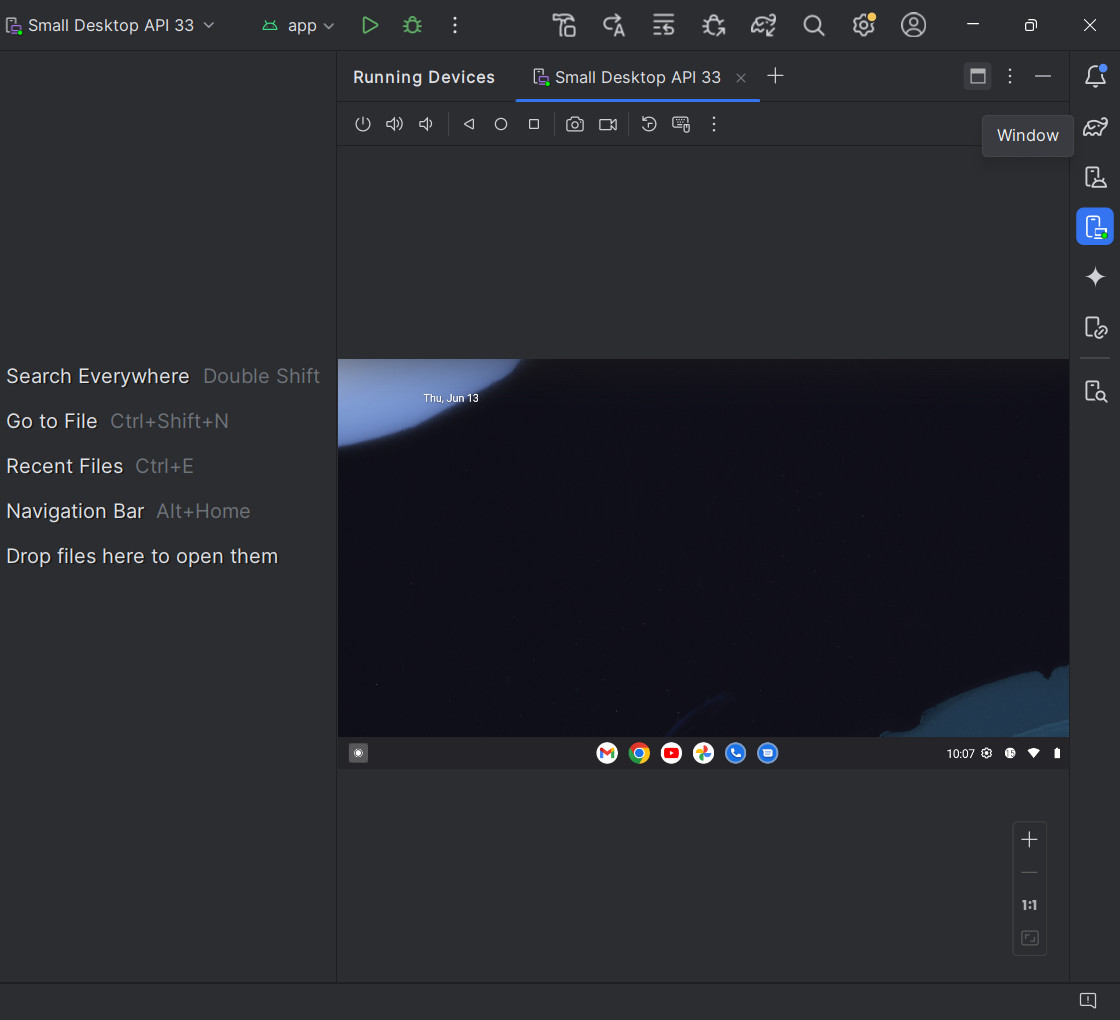The height and width of the screenshot is (1020, 1120).
Task: Run the app with green play button
Action: pos(369,25)
